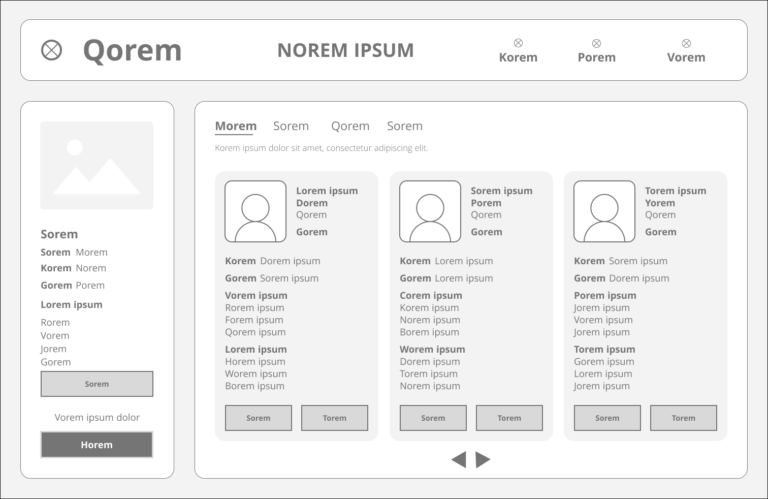Click the Korem ipsum dolor sit amet description

pos(321,148)
